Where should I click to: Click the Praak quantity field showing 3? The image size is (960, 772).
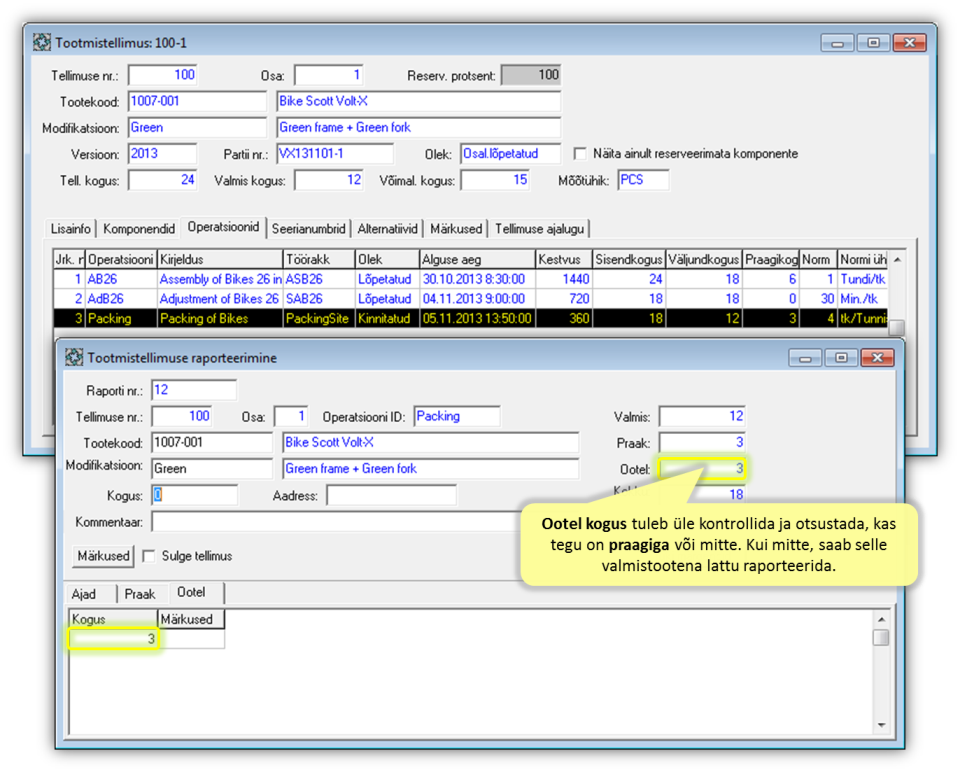pyautogui.click(x=702, y=443)
